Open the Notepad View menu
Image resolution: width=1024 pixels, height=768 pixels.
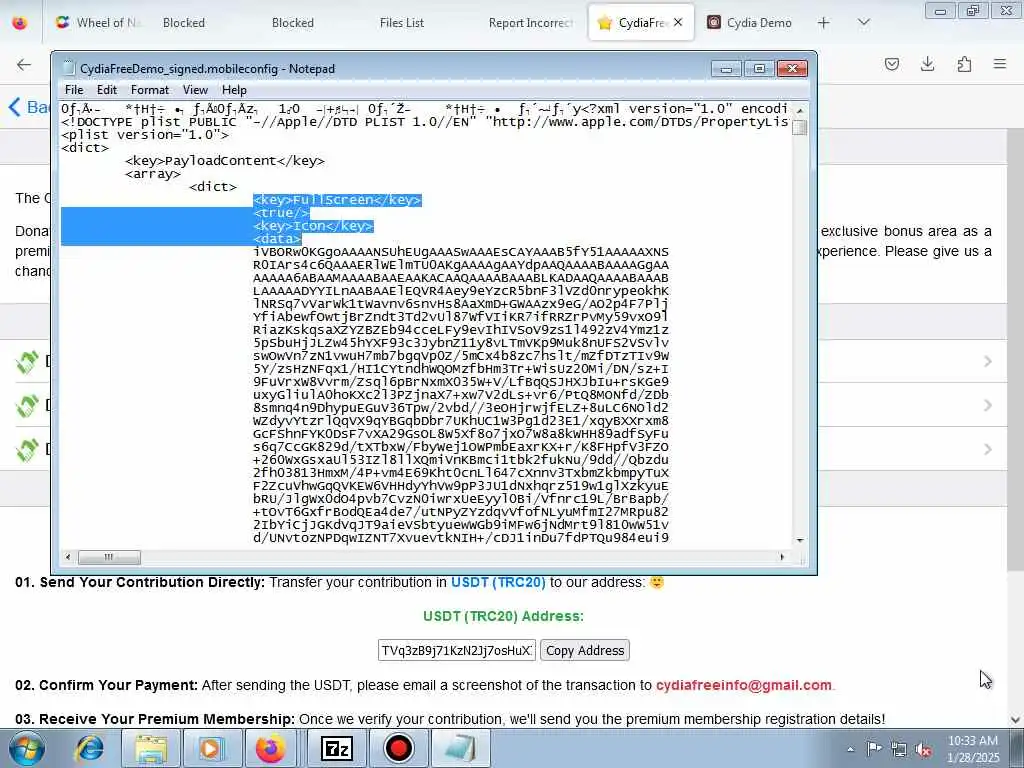tap(195, 89)
